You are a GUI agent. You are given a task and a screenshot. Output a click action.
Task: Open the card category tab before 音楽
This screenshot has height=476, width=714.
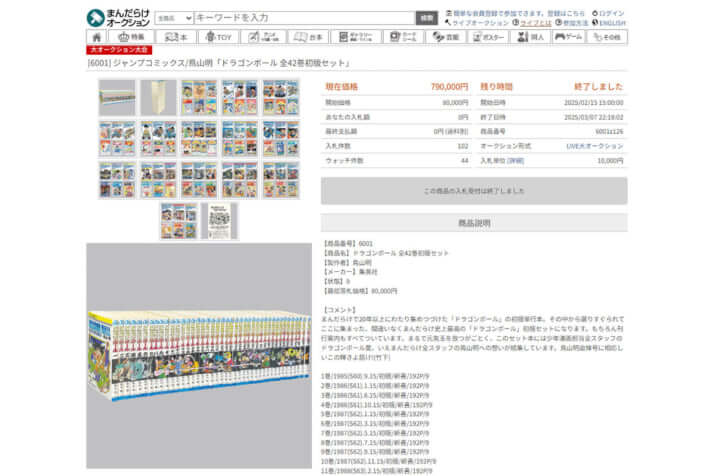pyautogui.click(x=403, y=37)
